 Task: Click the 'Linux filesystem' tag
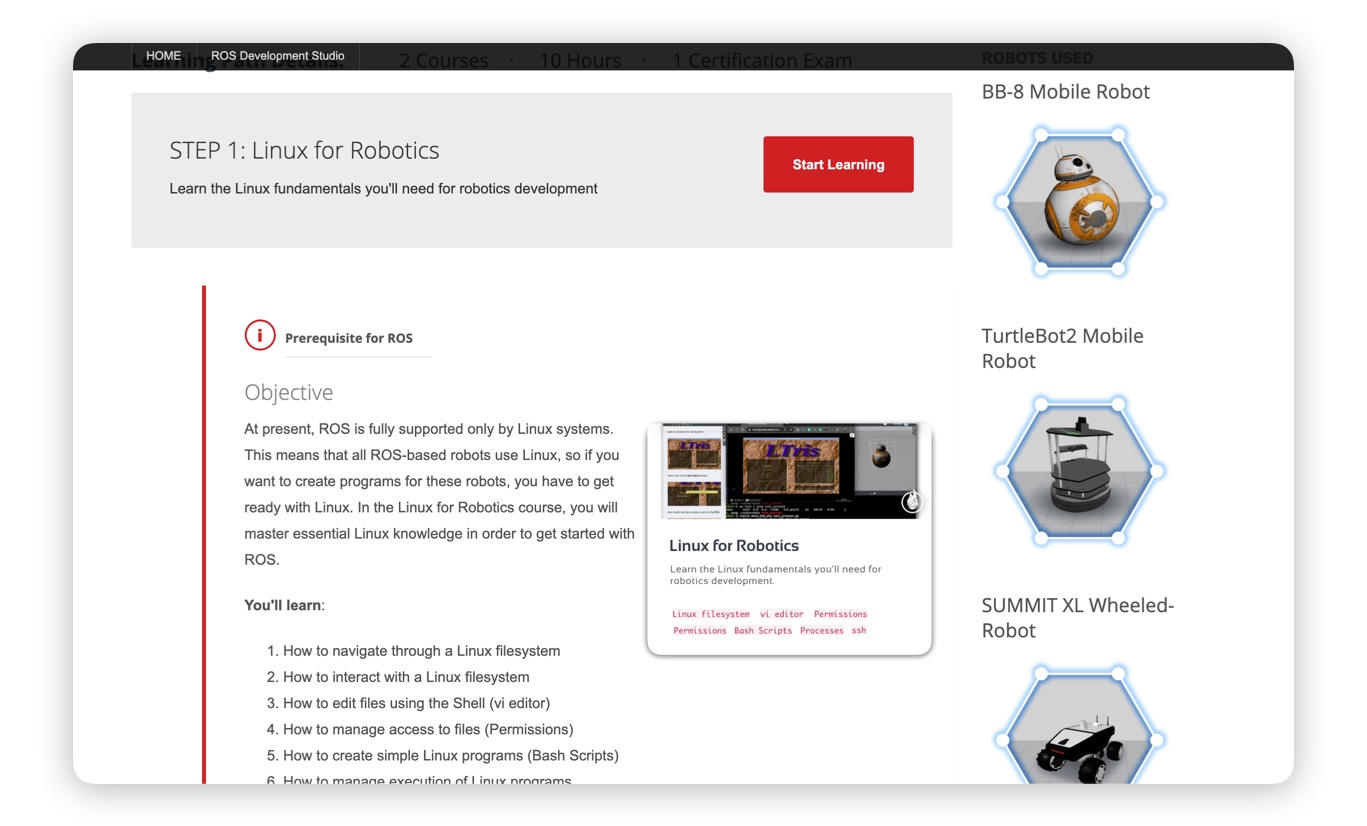click(710, 614)
